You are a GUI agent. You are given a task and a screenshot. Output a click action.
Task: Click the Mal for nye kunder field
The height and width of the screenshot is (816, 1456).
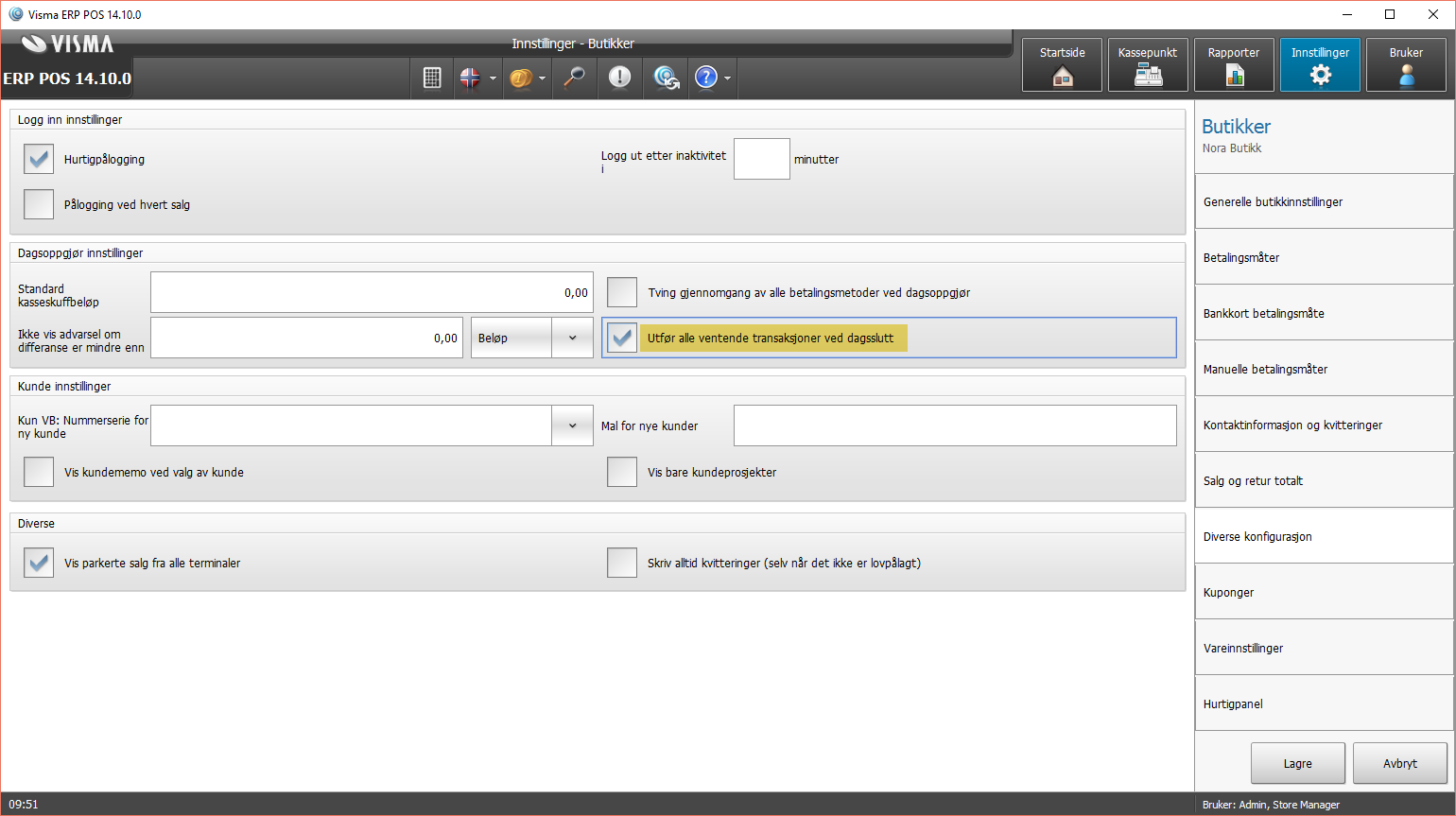click(x=955, y=425)
